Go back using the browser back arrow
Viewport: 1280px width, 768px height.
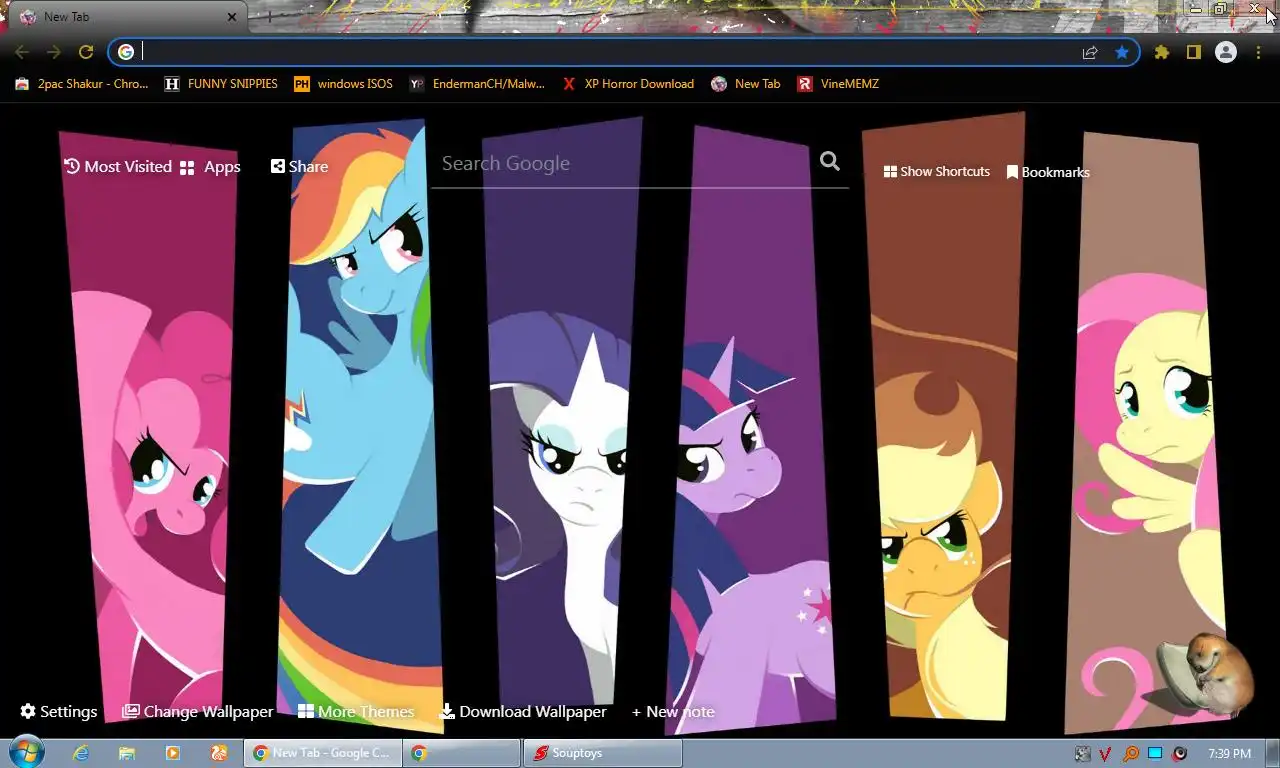coord(22,52)
